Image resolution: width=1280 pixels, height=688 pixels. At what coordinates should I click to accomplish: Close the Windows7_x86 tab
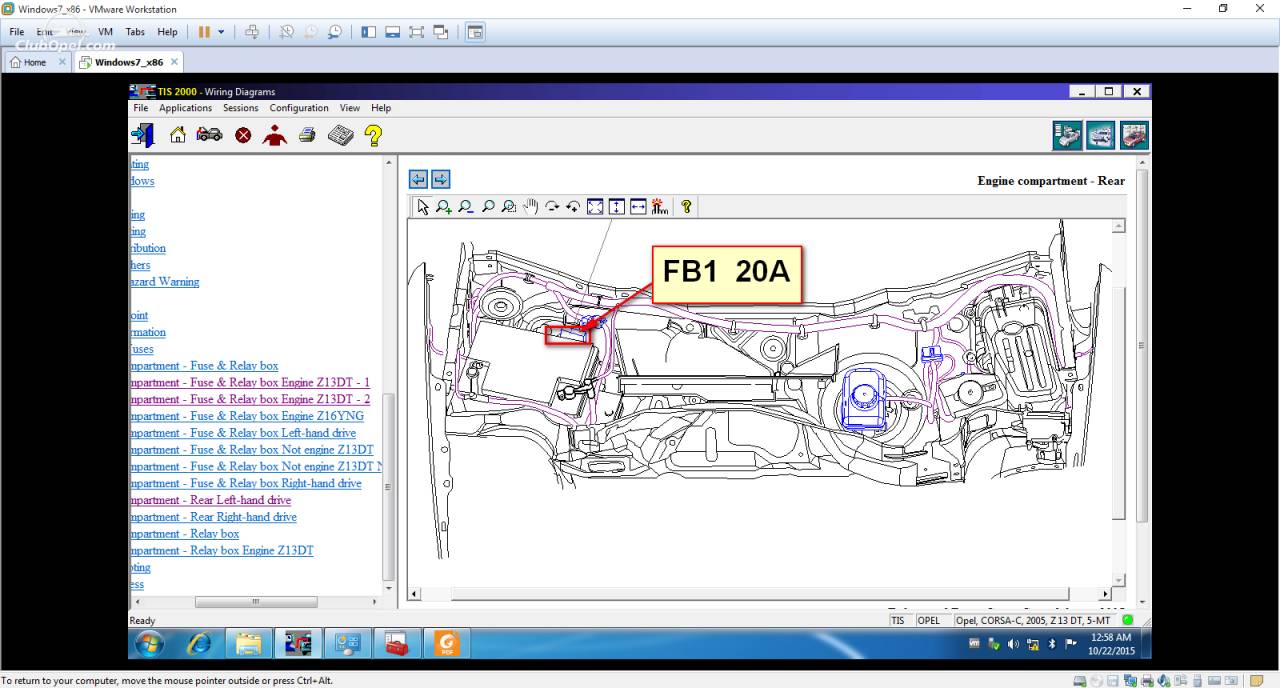[174, 62]
